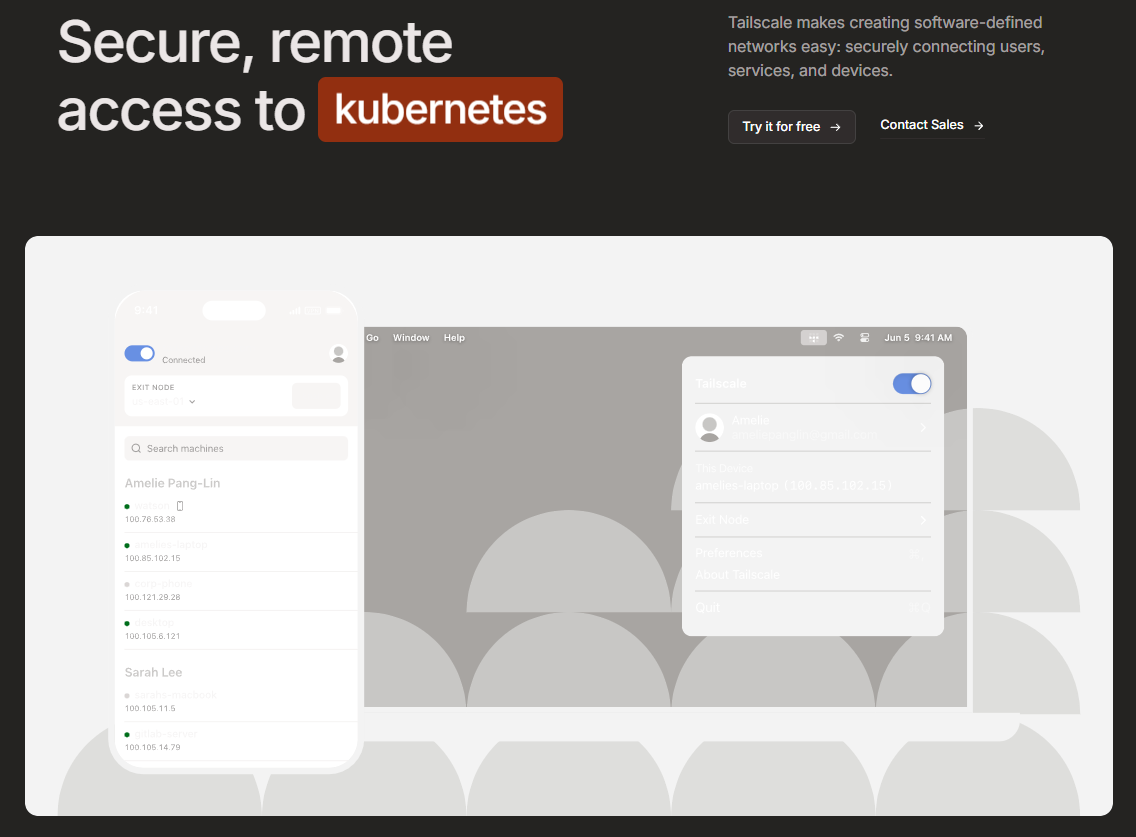The image size is (1136, 837).
Task: Toggle the Connected switch in phone app
Action: (x=139, y=353)
